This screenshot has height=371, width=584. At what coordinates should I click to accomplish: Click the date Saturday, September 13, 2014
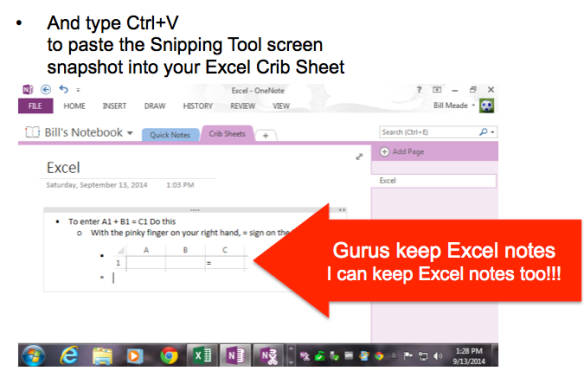97,185
